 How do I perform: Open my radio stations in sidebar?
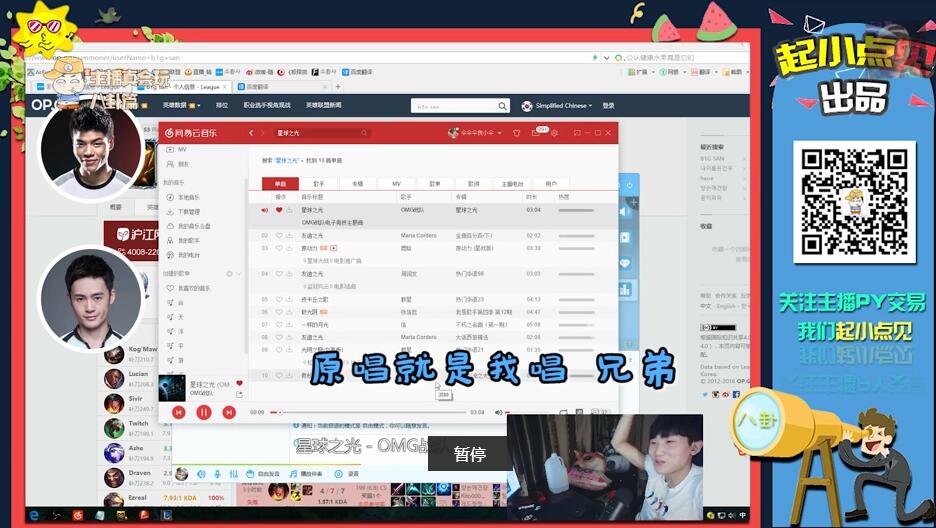(x=183, y=255)
